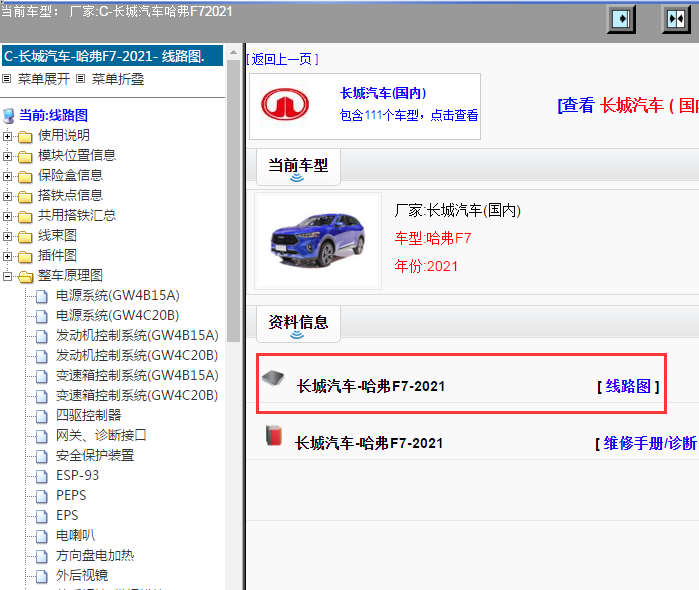Select the 资料信息 tab header
699x590 pixels.
coord(298,324)
